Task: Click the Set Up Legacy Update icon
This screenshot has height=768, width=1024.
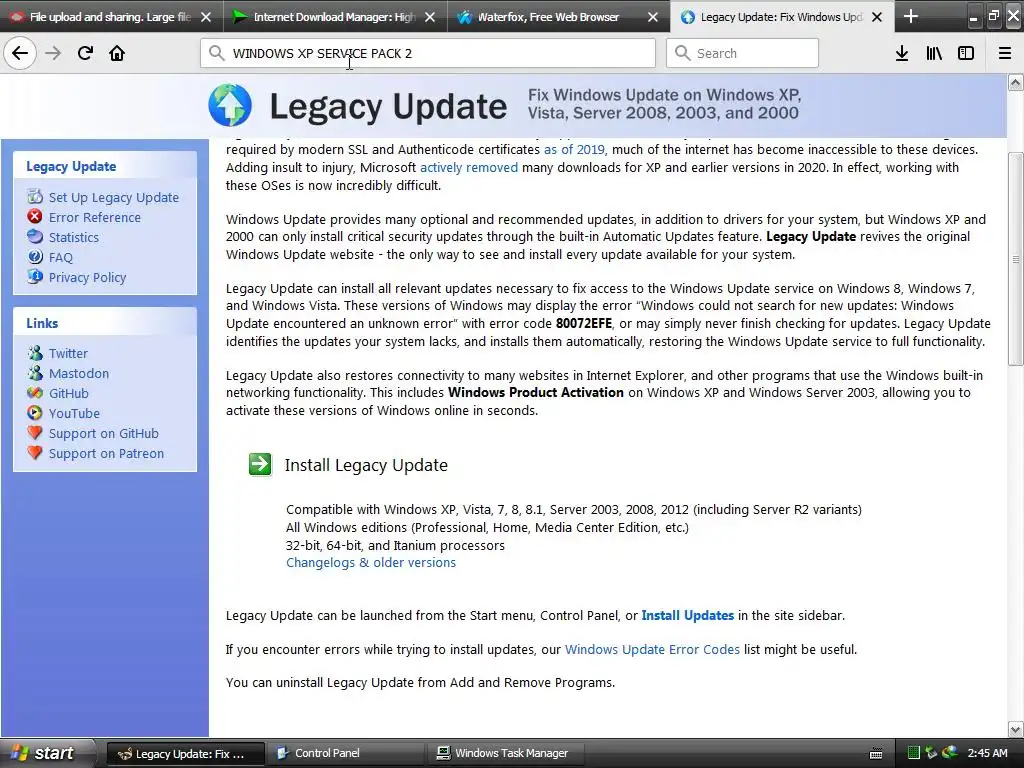Action: tap(35, 197)
